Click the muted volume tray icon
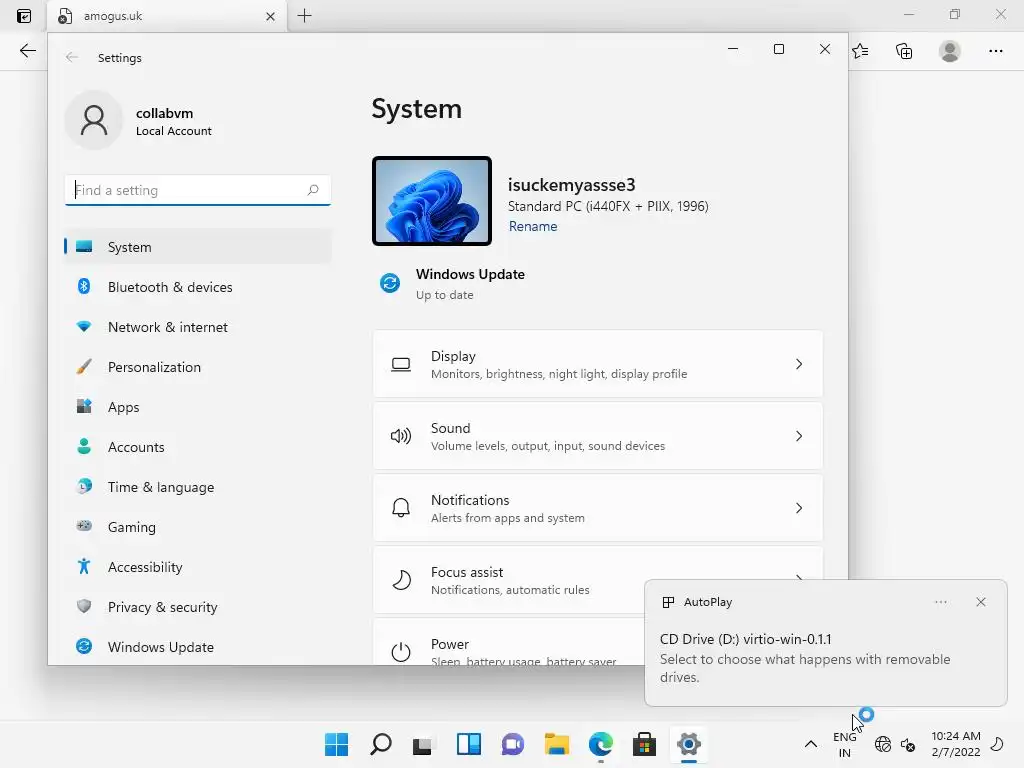This screenshot has height=768, width=1024. pos(908,744)
